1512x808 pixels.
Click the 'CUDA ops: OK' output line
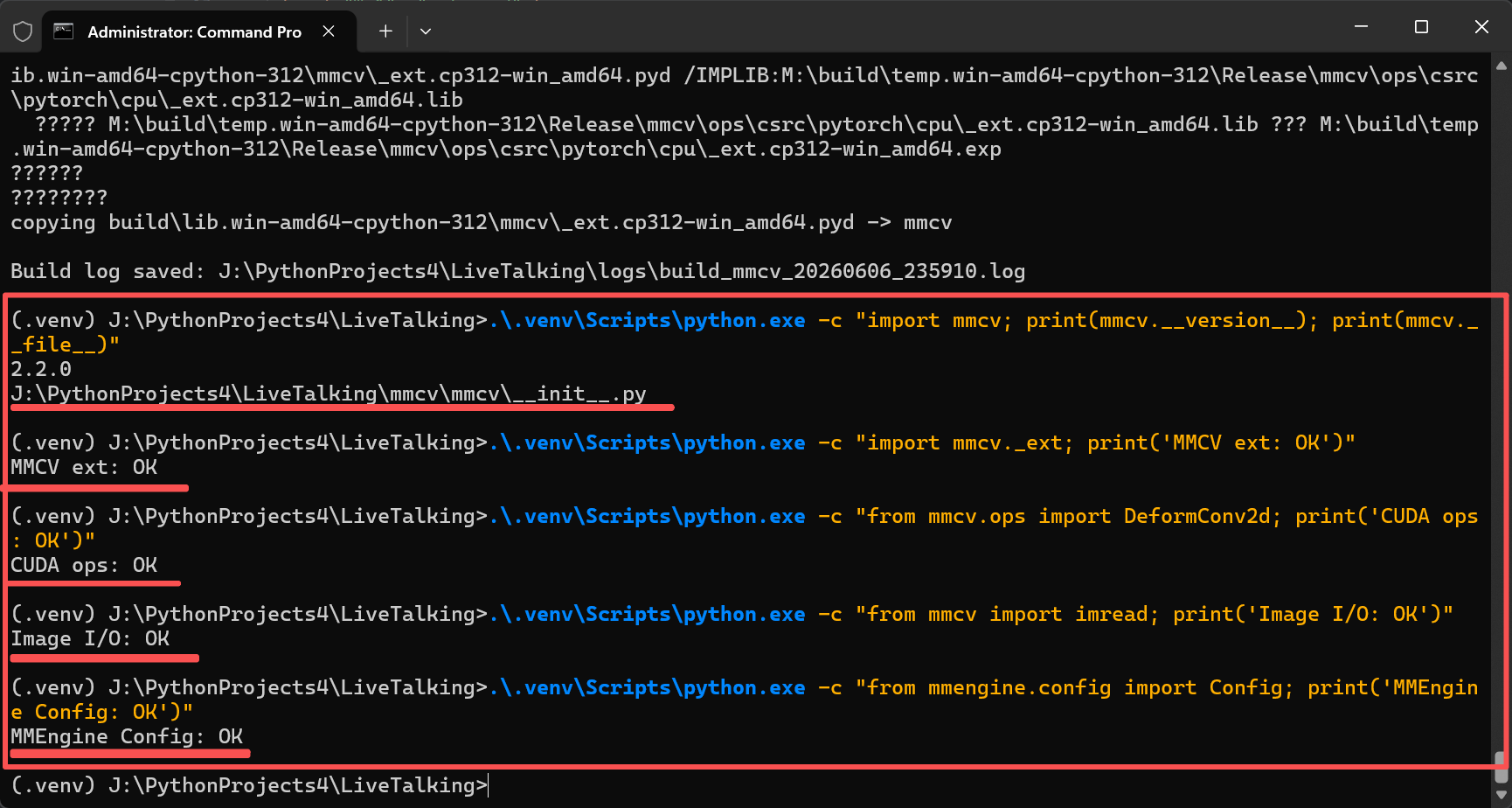(x=84, y=565)
